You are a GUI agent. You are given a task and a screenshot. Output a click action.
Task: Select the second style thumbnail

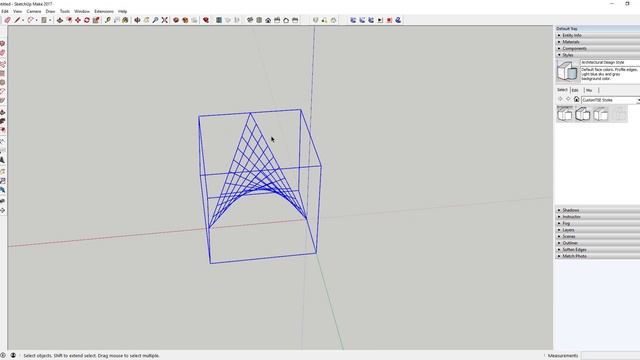[x=583, y=114]
